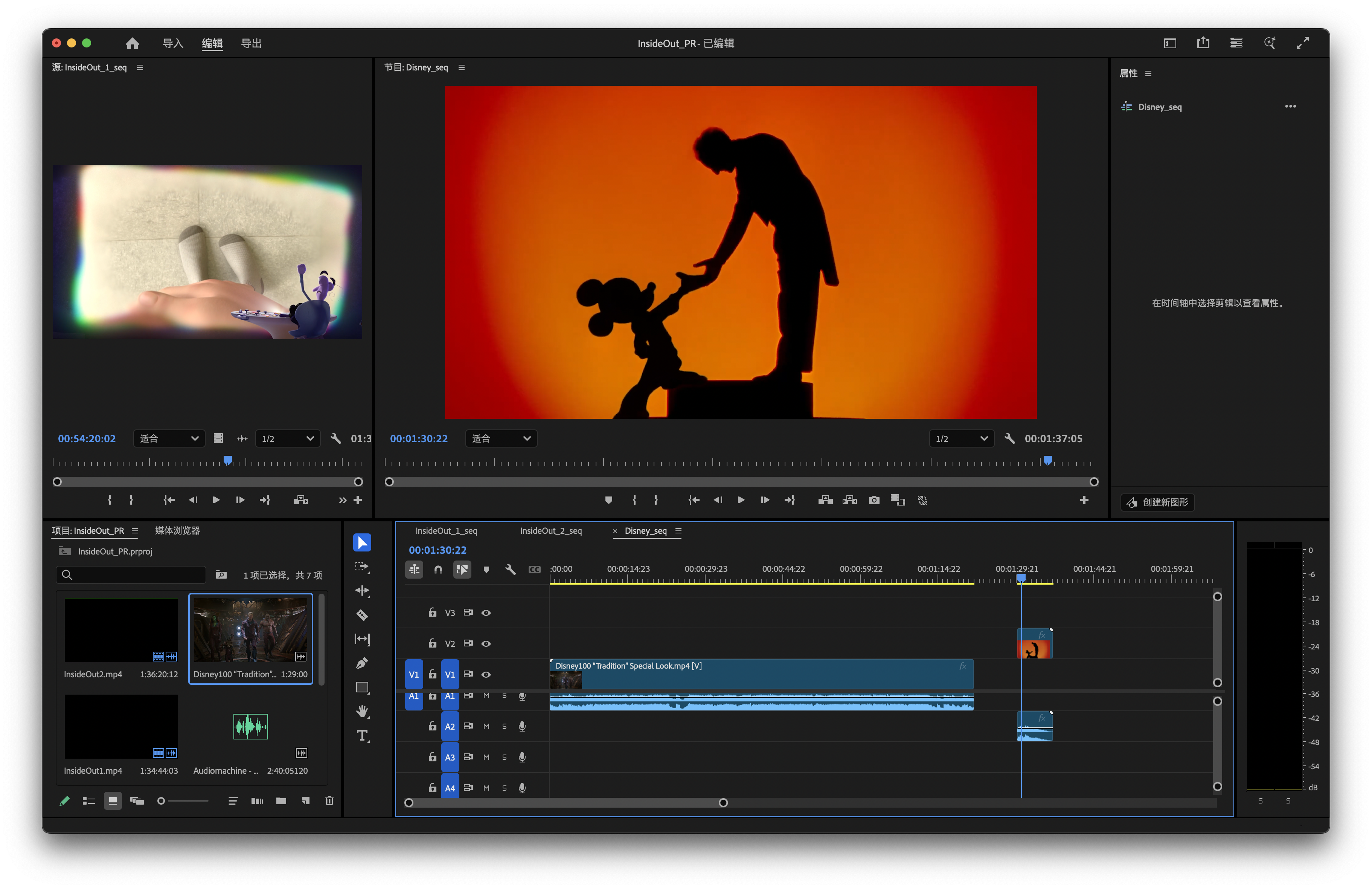Image resolution: width=1372 pixels, height=889 pixels.
Task: Delete selected item with trash icon
Action: [x=329, y=801]
